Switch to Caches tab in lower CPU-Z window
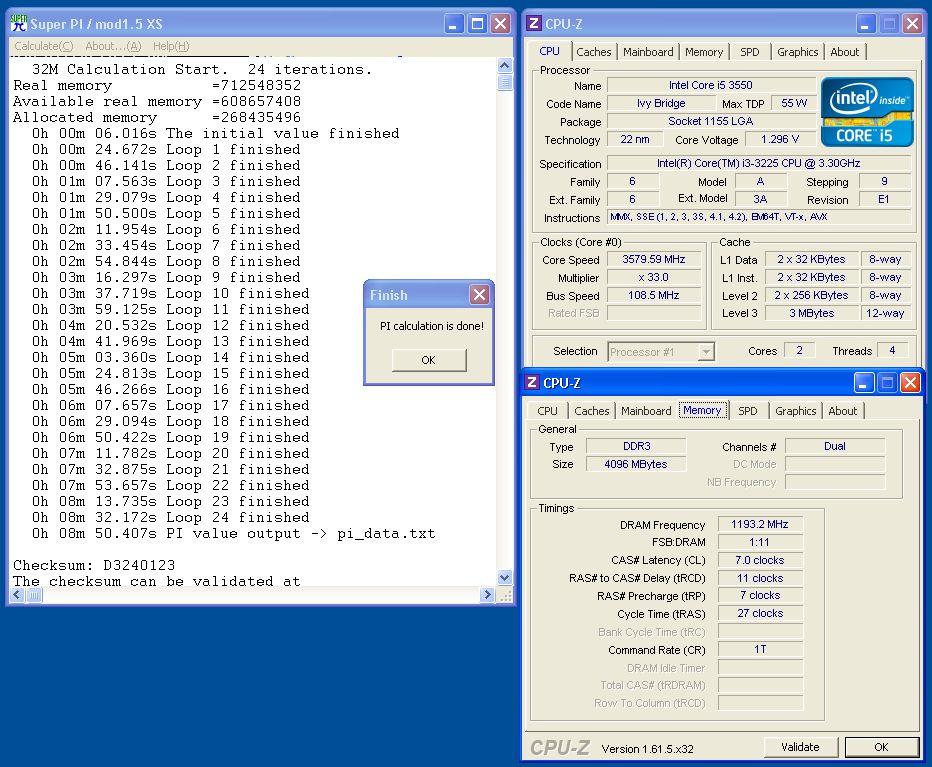 point(591,411)
